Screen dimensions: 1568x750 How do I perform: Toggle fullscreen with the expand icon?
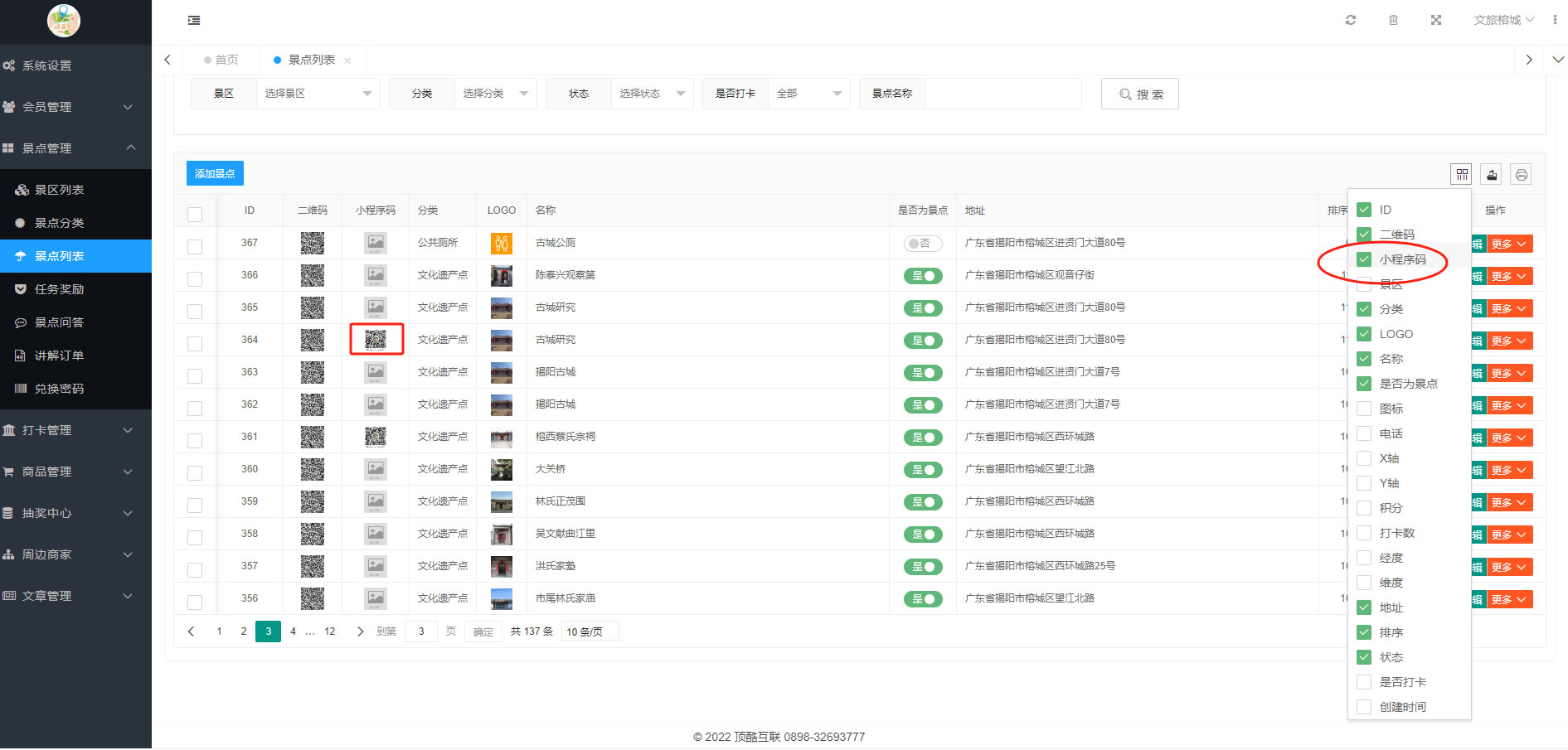point(1435,20)
